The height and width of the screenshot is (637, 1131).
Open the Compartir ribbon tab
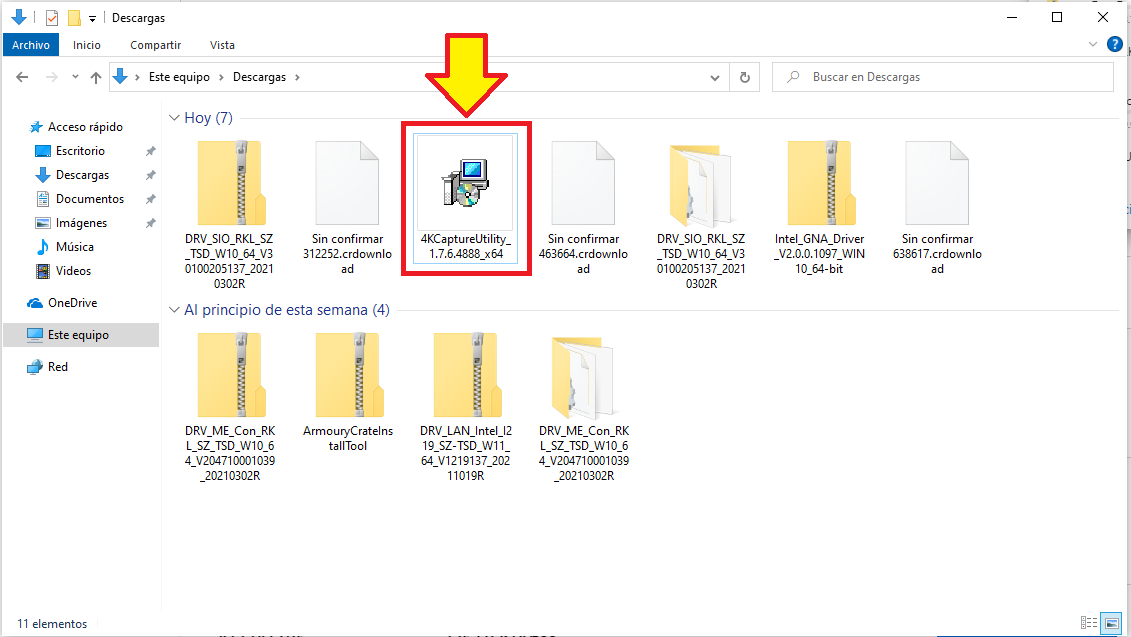pyautogui.click(x=155, y=45)
